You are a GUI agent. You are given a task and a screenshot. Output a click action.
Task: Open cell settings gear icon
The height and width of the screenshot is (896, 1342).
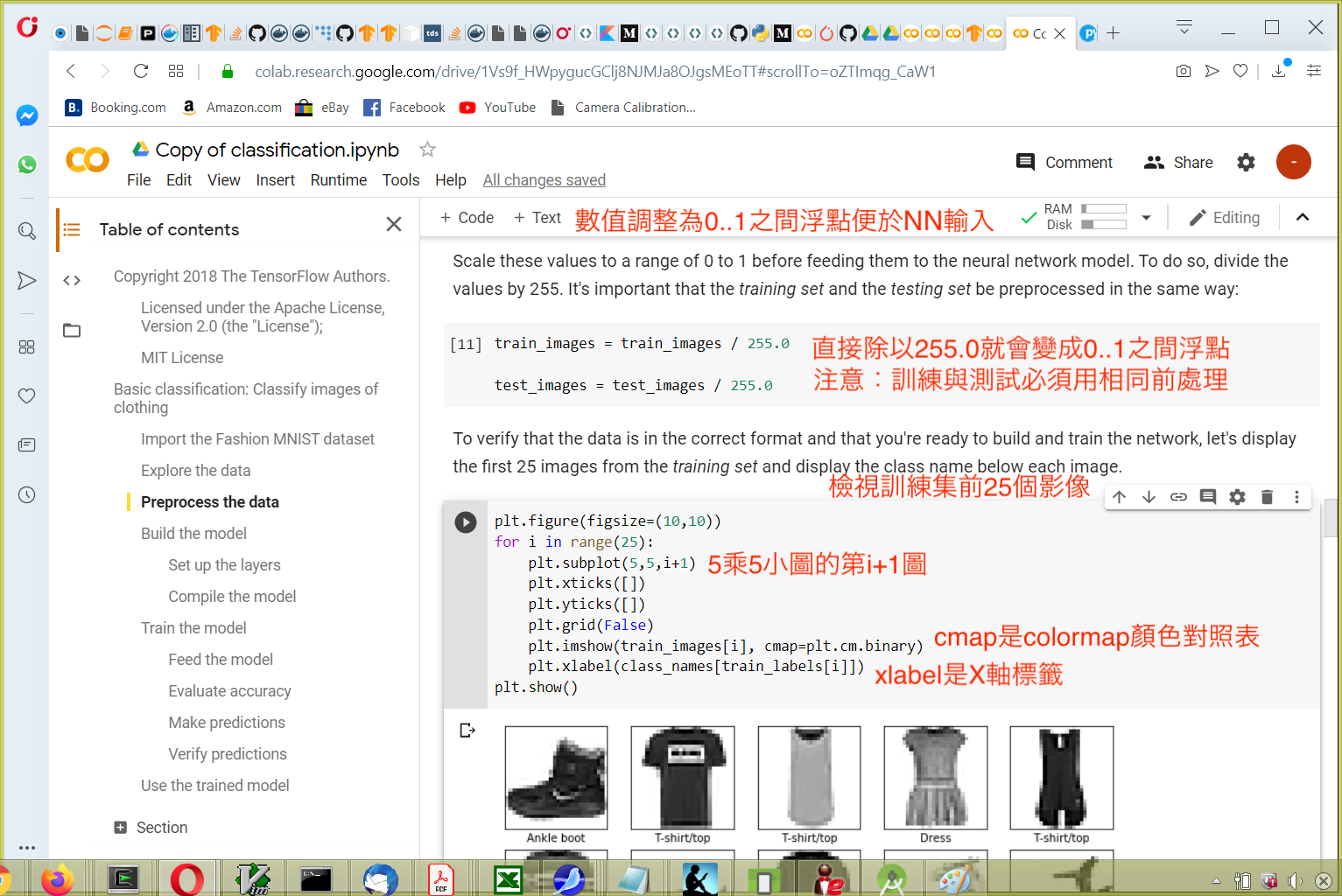(x=1237, y=497)
